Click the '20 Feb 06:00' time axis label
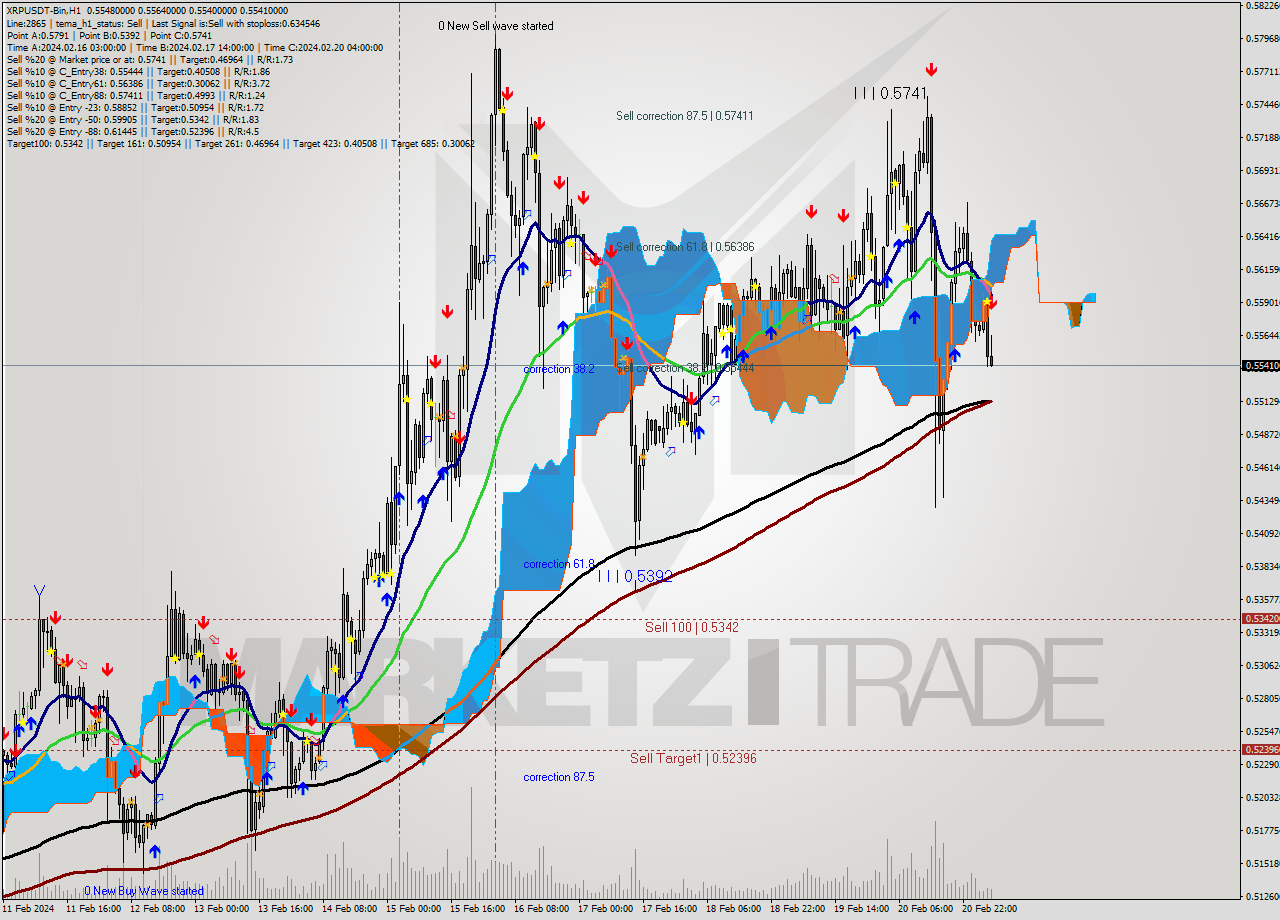Screen dimensions: 1280x920 pyautogui.click(x=926, y=909)
